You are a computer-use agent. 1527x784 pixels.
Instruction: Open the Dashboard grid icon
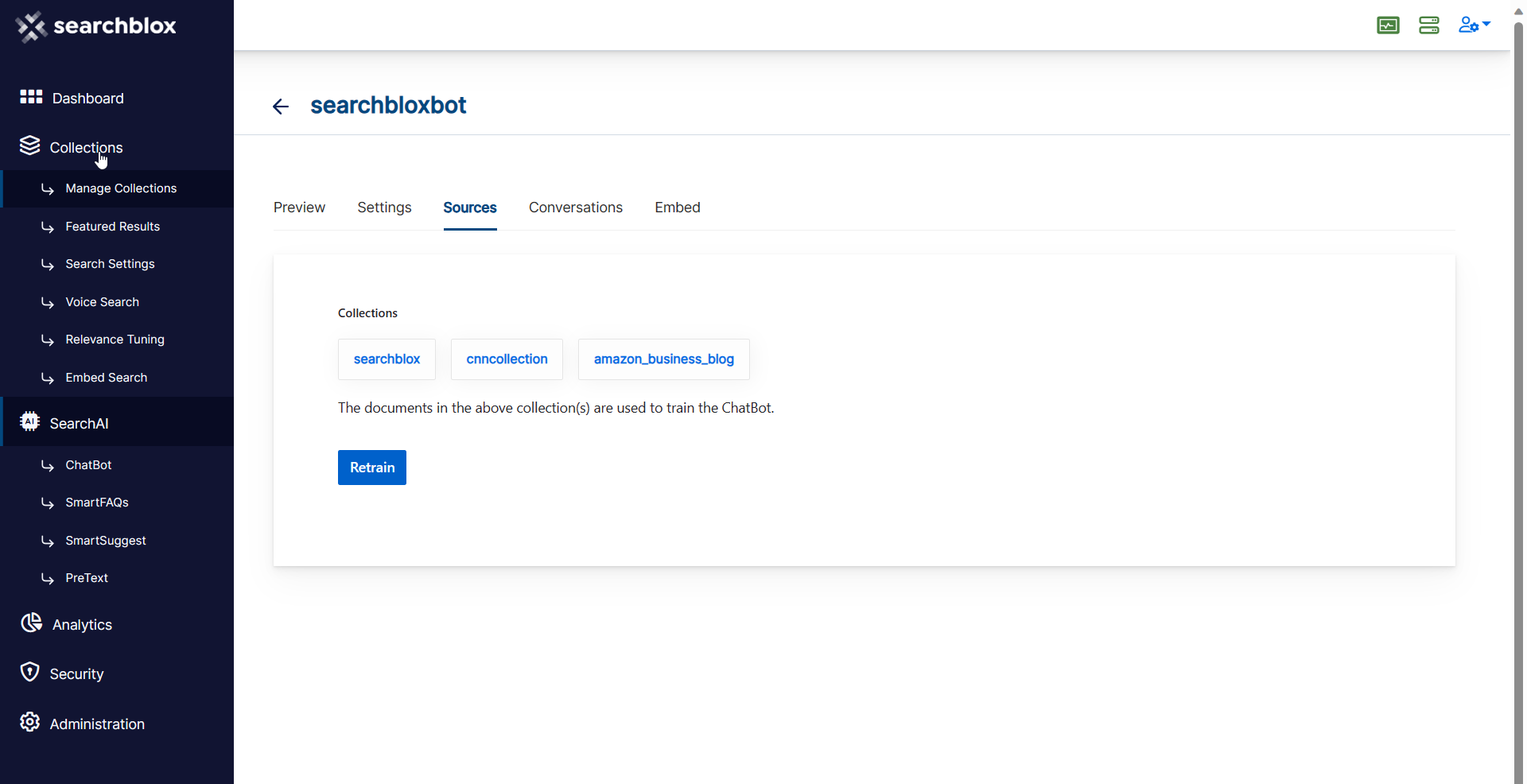coord(31,97)
